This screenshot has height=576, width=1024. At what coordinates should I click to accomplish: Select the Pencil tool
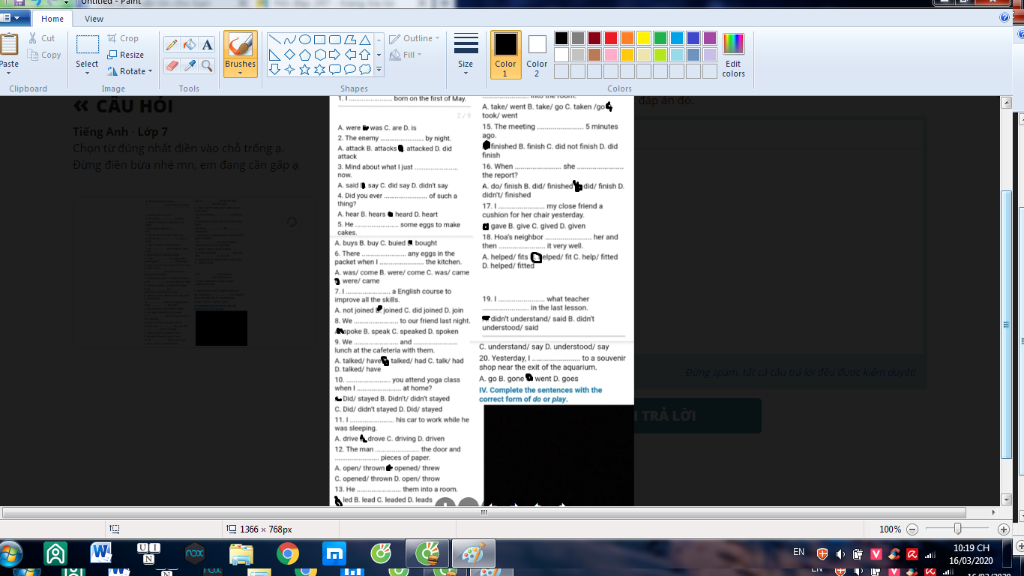click(172, 44)
